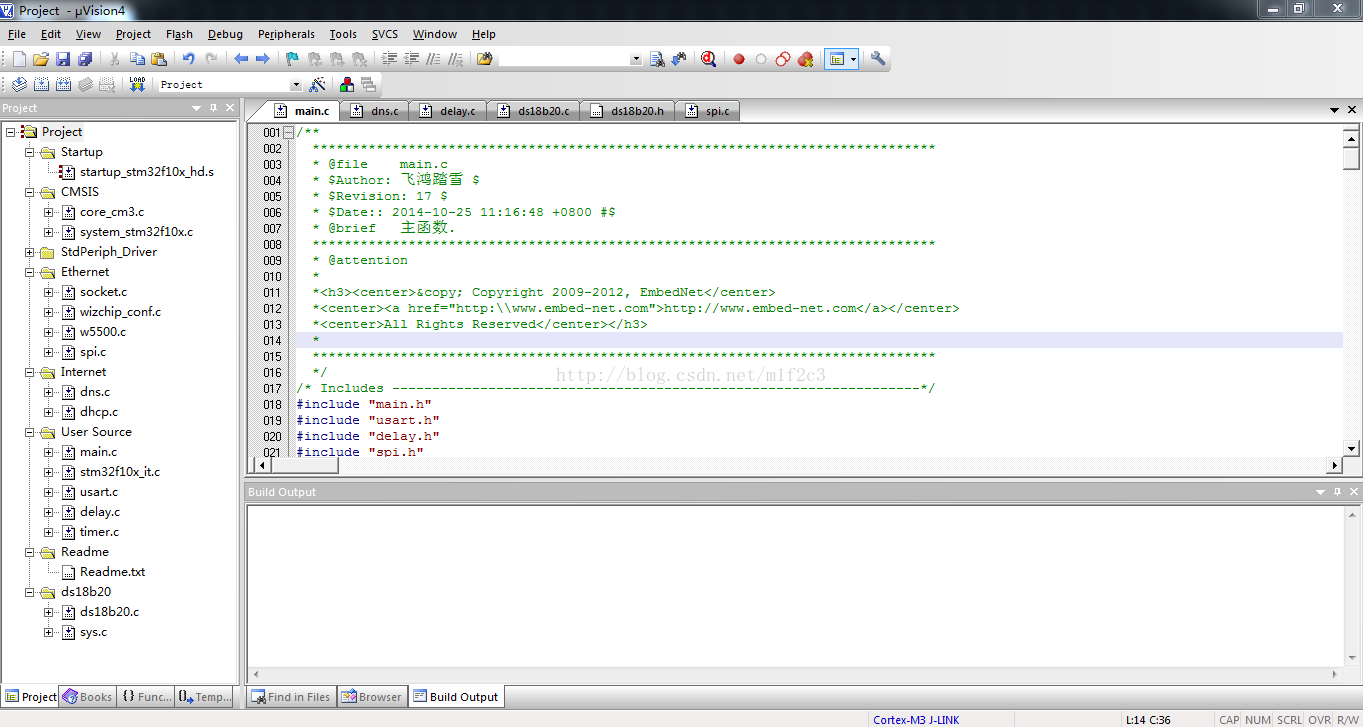Select Readme.txt in the project tree
Viewport: 1363px width, 728px height.
tap(112, 572)
